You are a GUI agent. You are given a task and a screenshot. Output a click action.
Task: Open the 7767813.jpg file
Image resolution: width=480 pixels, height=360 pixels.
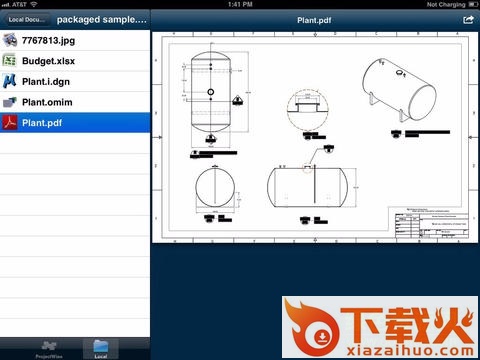click(x=75, y=40)
